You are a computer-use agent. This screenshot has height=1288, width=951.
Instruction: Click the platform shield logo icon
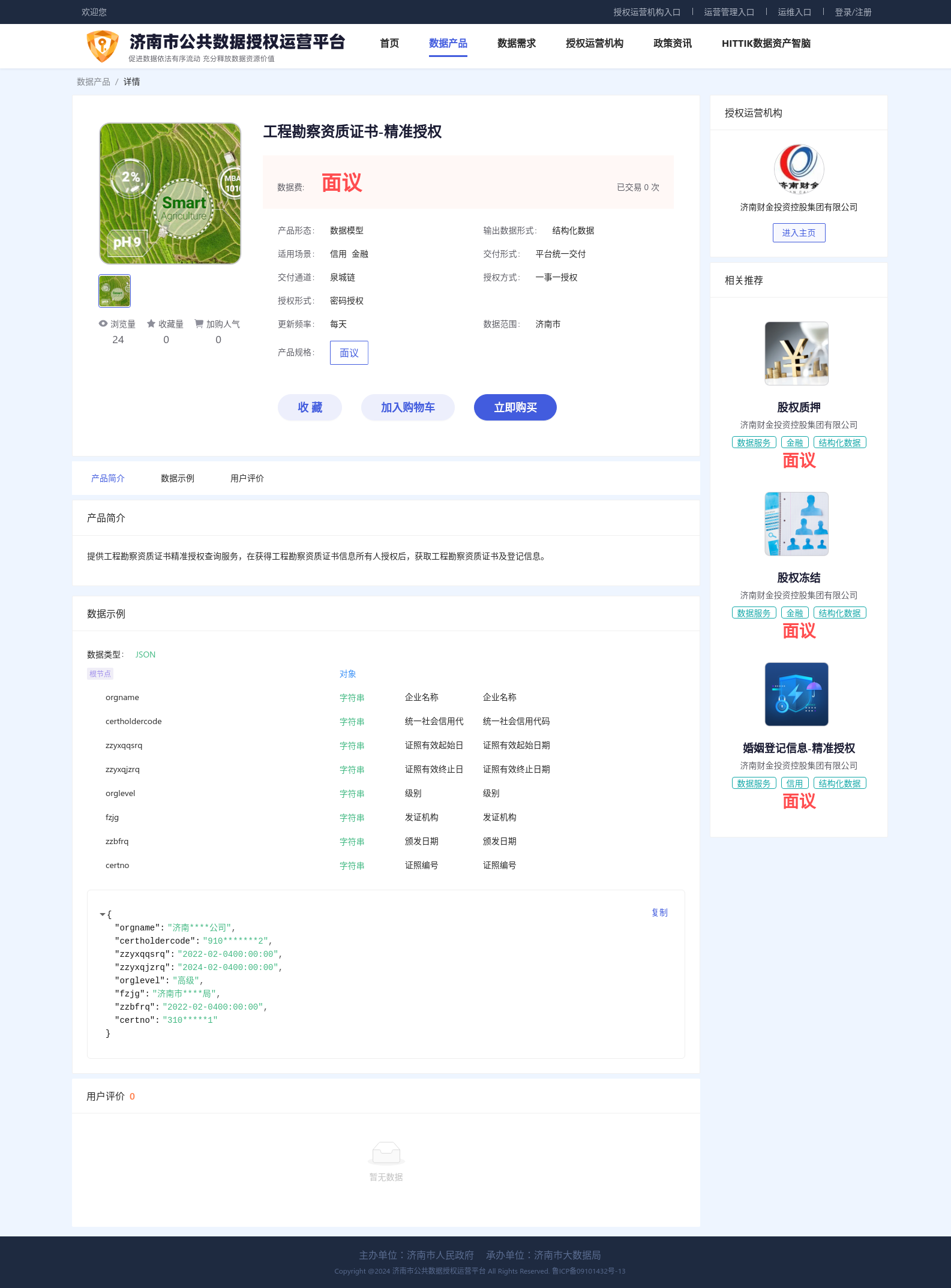[103, 46]
